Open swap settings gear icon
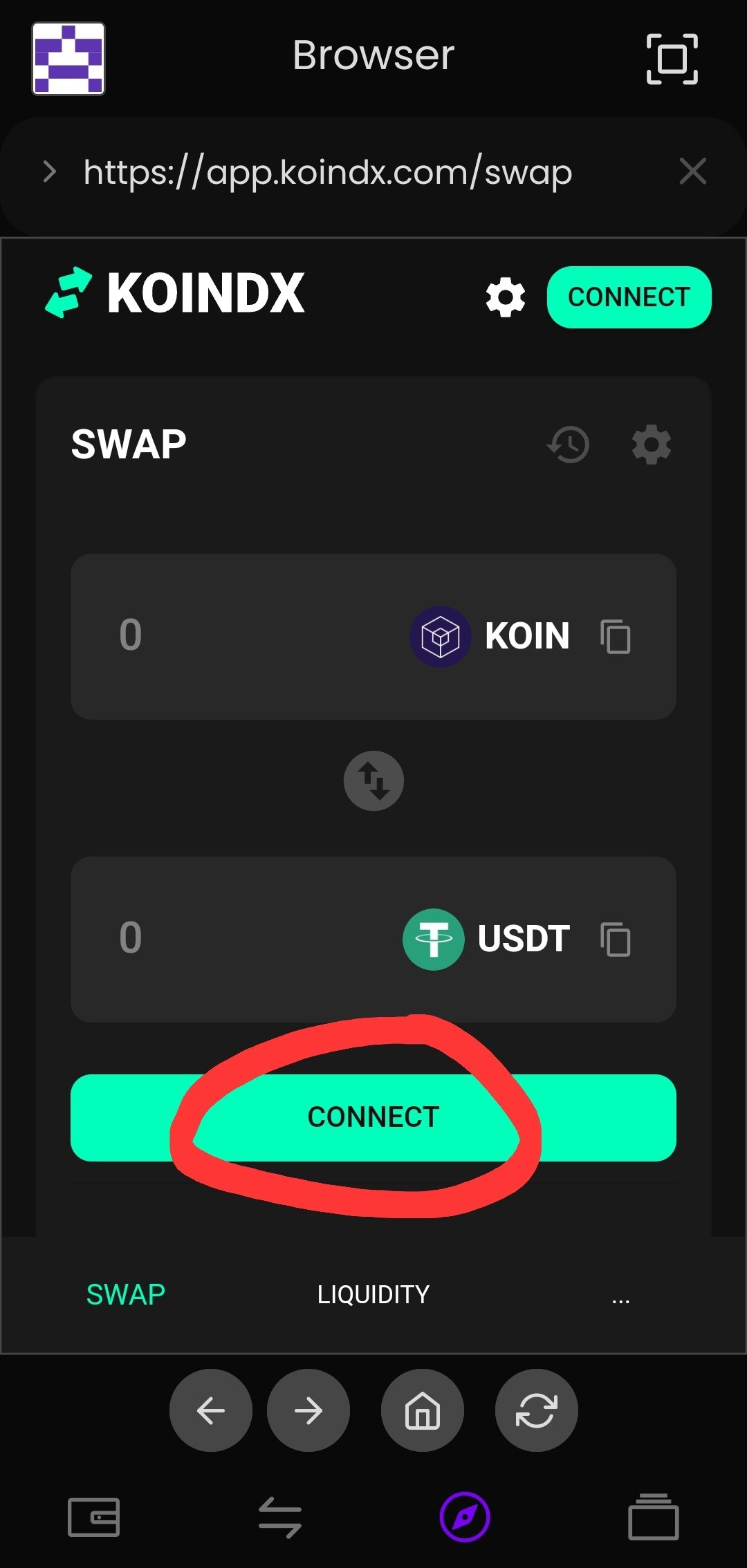 pyautogui.click(x=652, y=445)
